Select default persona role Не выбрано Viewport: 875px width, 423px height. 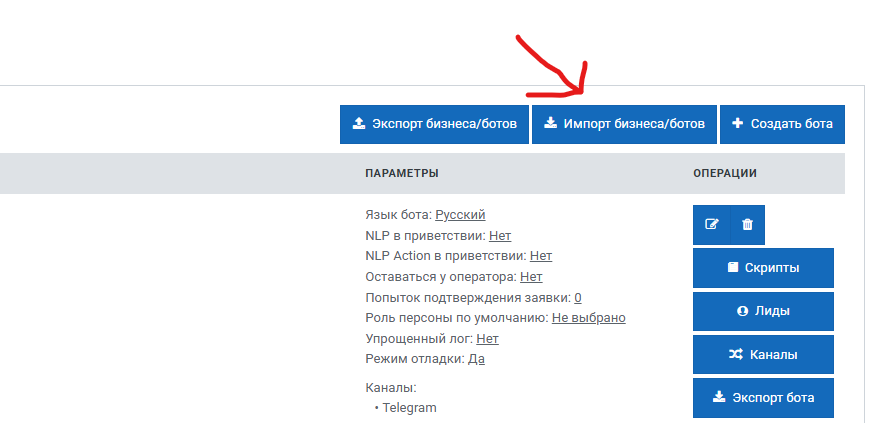coord(588,317)
